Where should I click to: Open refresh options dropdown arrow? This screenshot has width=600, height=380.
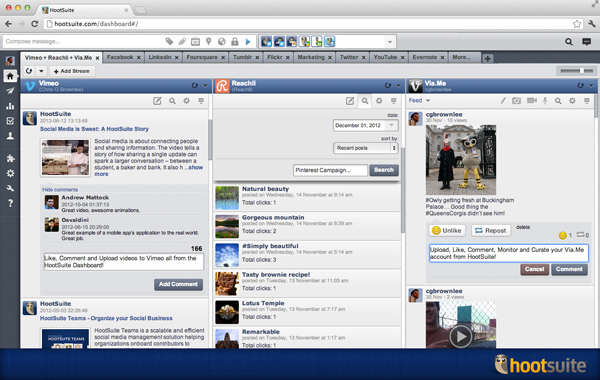pos(41,71)
